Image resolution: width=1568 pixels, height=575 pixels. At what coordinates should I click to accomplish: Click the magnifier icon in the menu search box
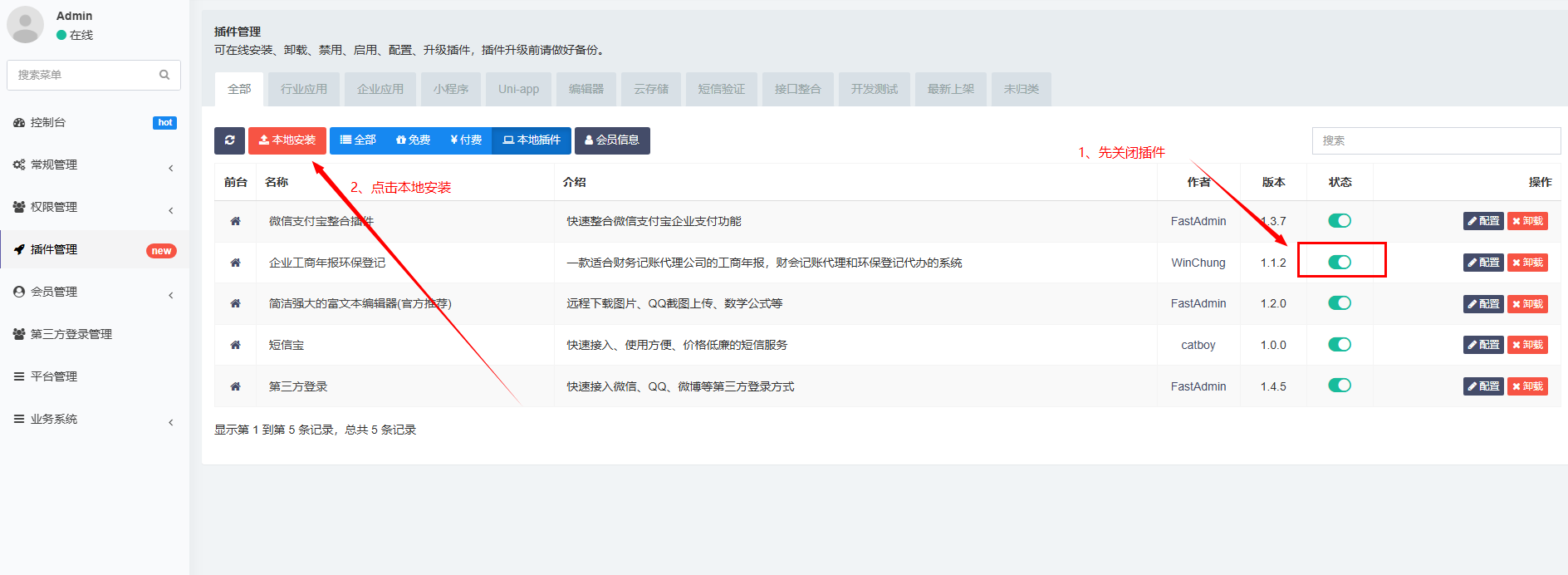164,75
